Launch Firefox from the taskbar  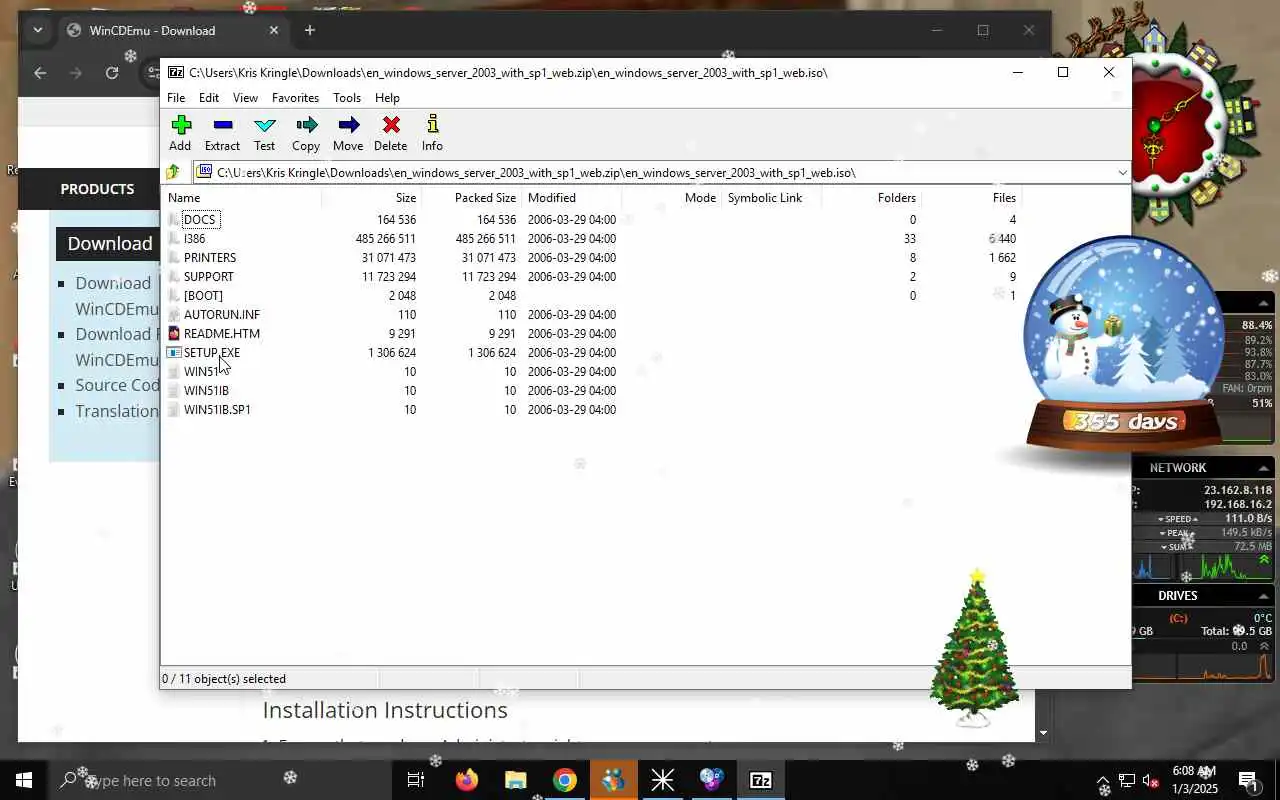coord(466,780)
